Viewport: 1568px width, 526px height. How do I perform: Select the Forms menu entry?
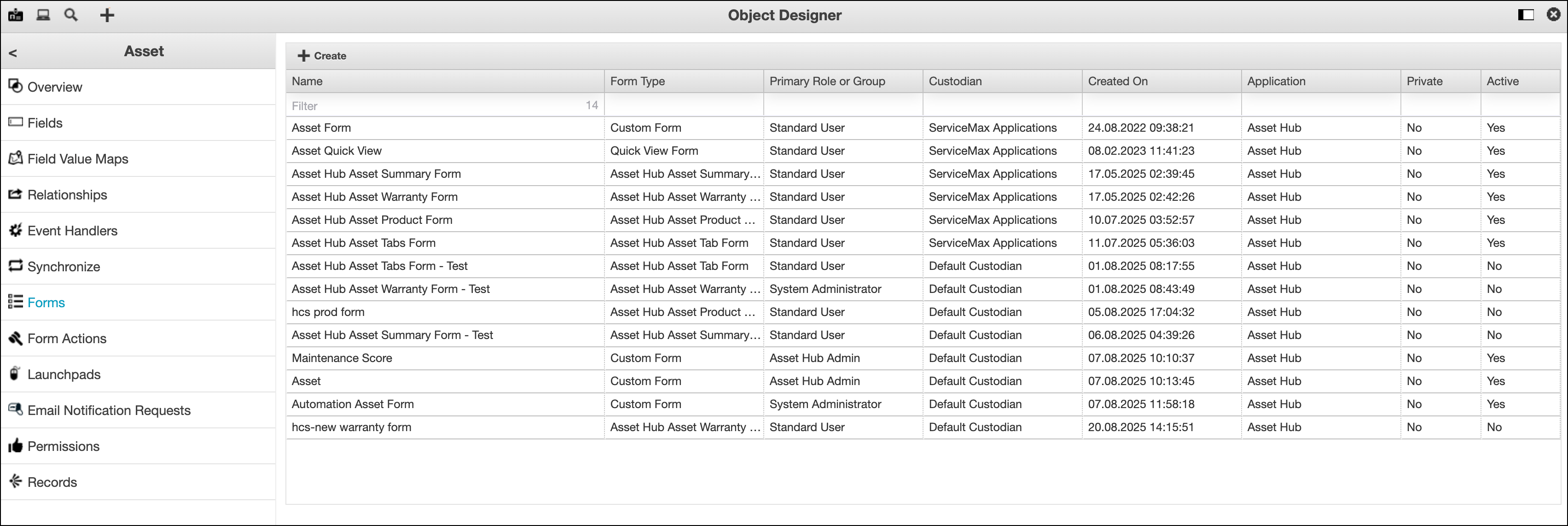click(138, 303)
